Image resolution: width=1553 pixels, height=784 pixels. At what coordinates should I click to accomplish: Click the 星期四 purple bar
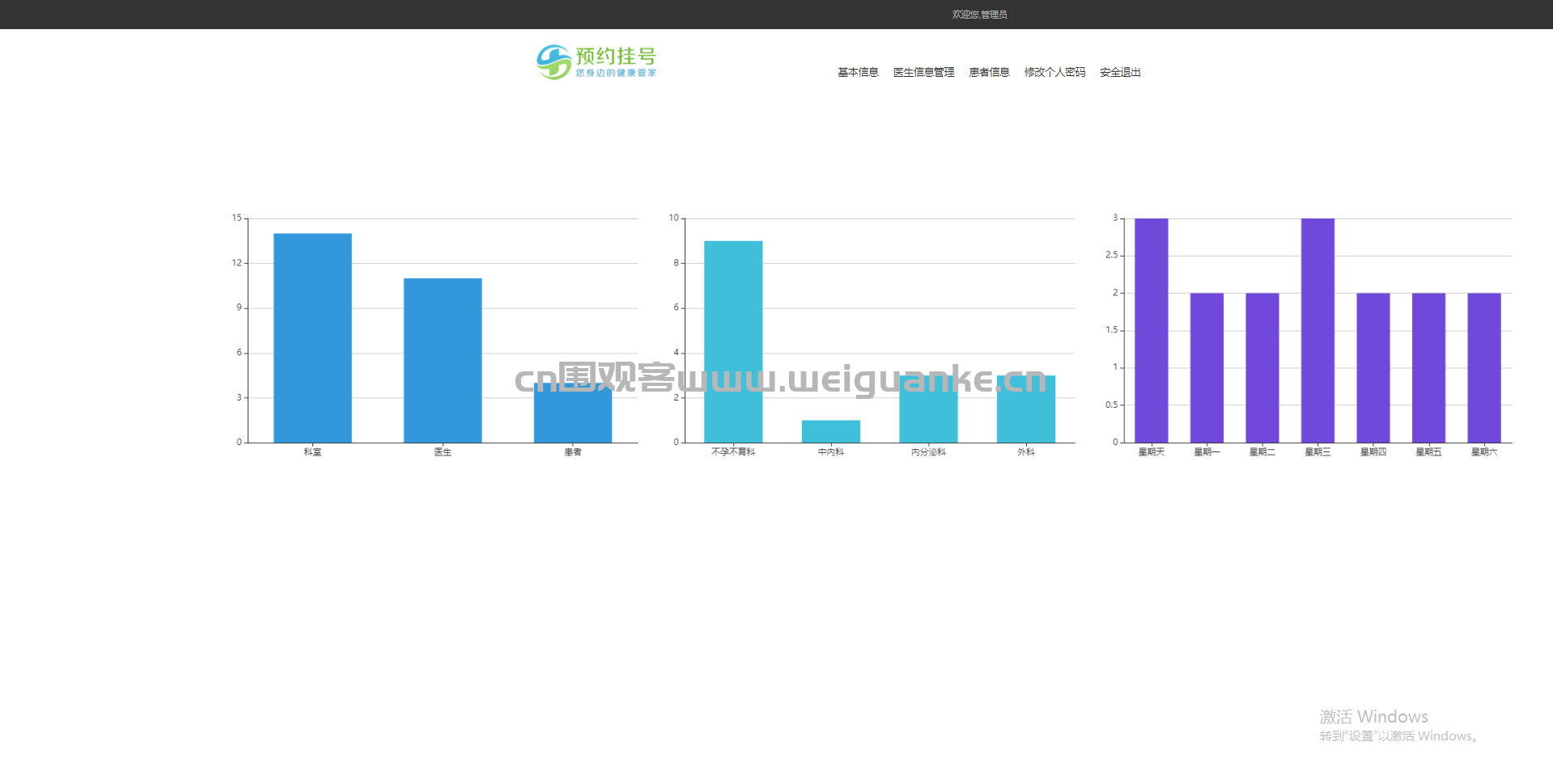[1373, 368]
